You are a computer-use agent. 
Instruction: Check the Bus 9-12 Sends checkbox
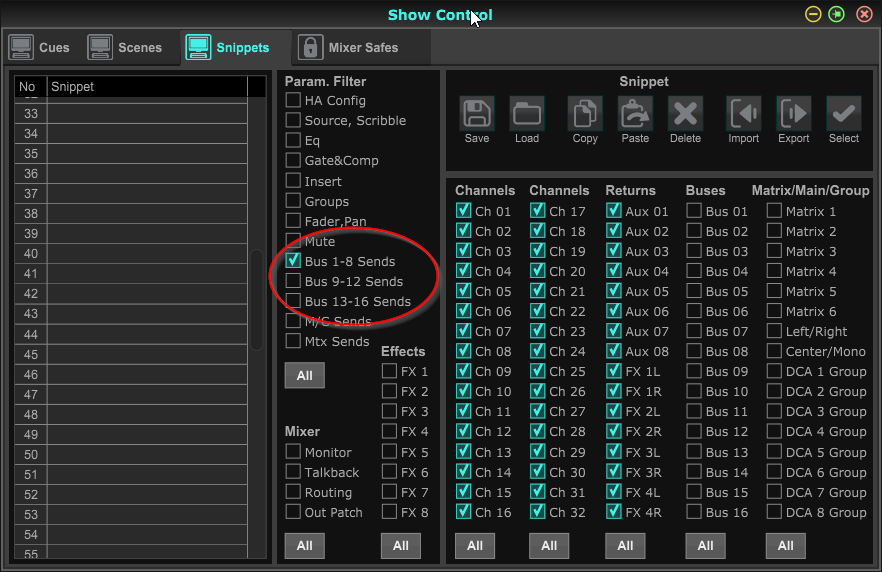click(x=293, y=281)
